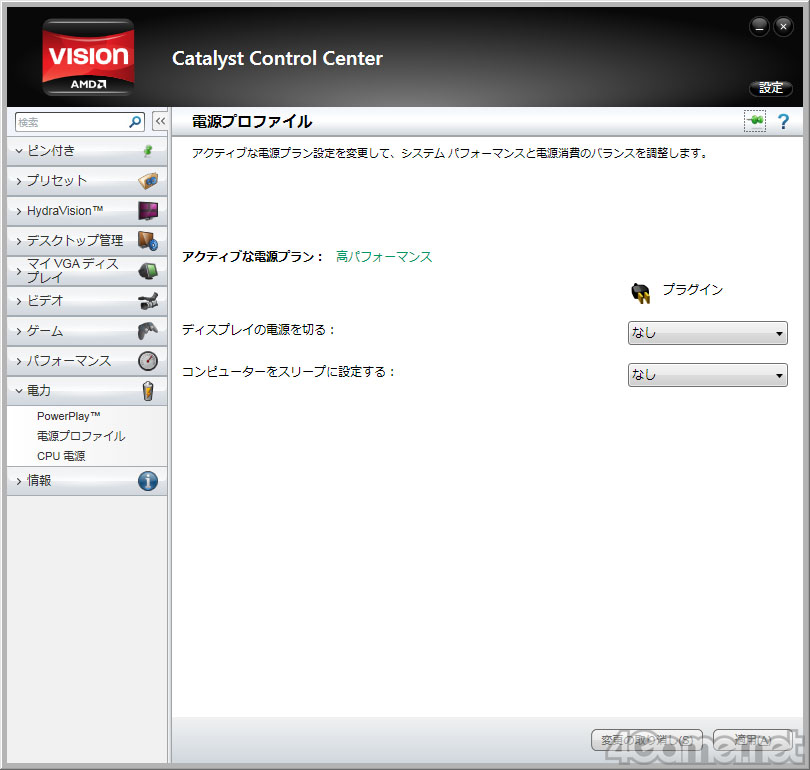
Task: Click the blue help question mark
Action: 783,122
